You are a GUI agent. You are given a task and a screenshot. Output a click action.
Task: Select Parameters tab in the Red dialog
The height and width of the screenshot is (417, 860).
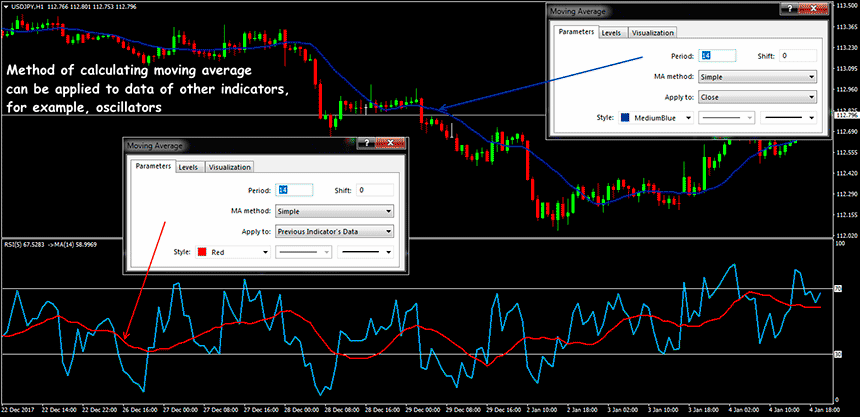click(x=152, y=167)
